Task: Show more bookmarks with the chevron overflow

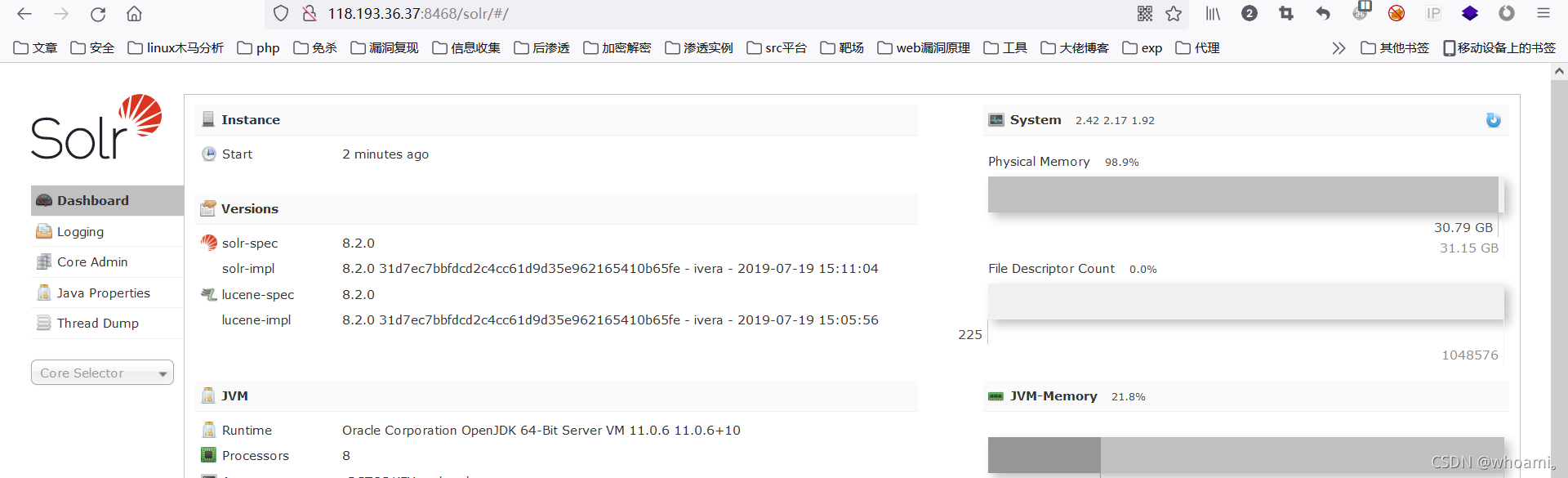Action: point(1339,48)
